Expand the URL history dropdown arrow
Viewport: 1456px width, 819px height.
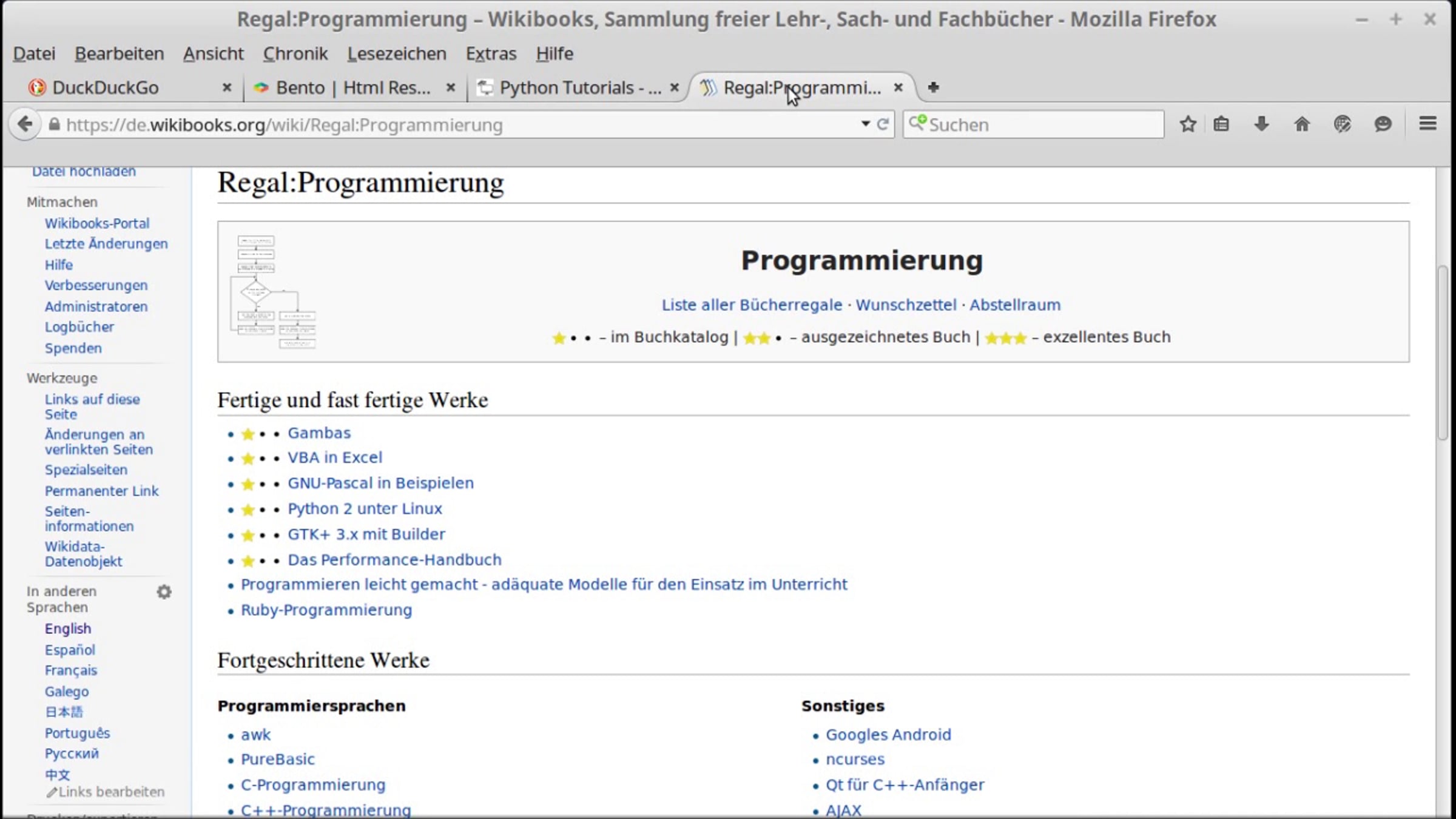[865, 124]
